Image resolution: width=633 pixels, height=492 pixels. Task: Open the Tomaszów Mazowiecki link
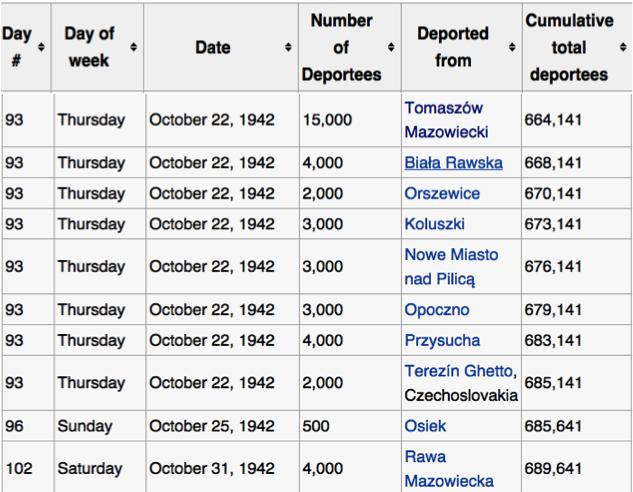[446, 120]
